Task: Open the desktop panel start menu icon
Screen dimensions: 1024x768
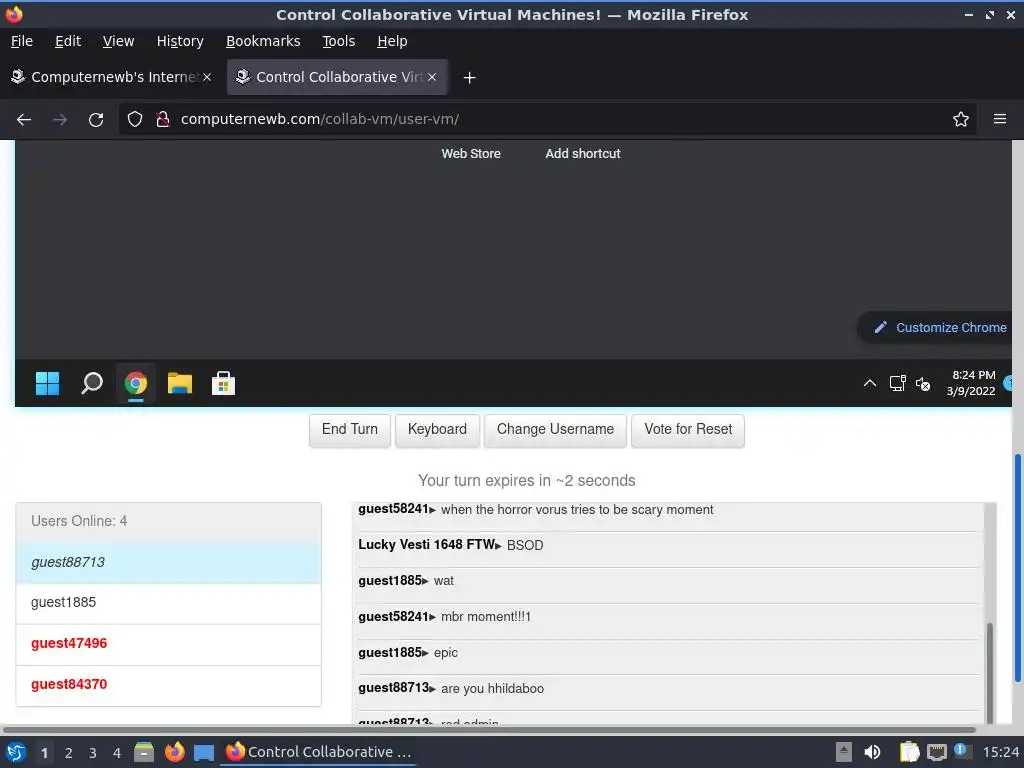Action: pos(16,752)
